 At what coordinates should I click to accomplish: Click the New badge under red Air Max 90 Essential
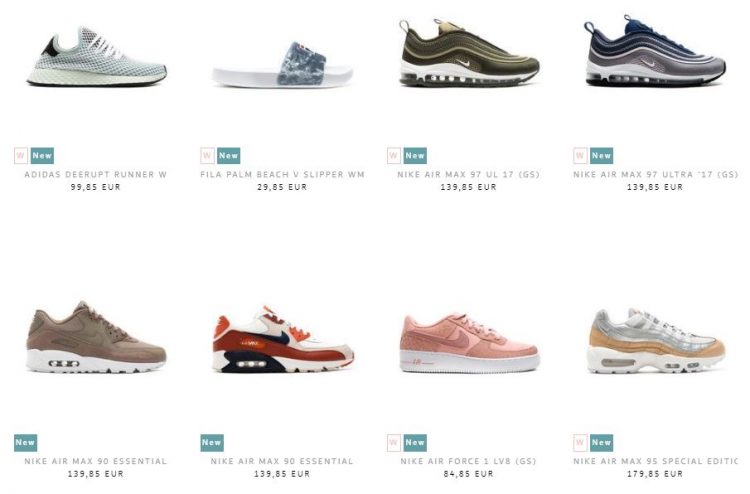pyautogui.click(x=212, y=442)
